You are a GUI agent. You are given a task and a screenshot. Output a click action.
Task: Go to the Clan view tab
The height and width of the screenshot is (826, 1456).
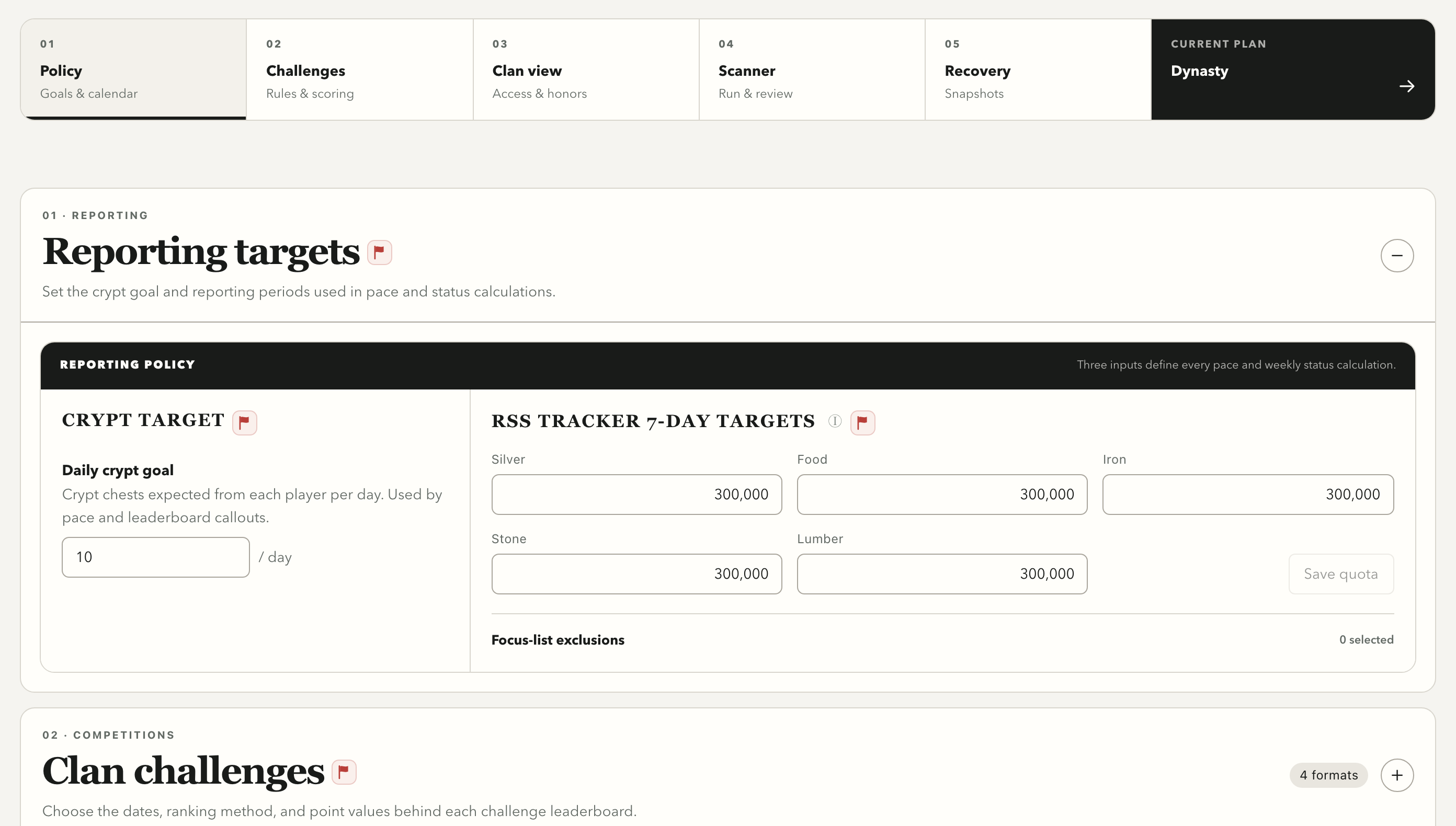tap(586, 69)
